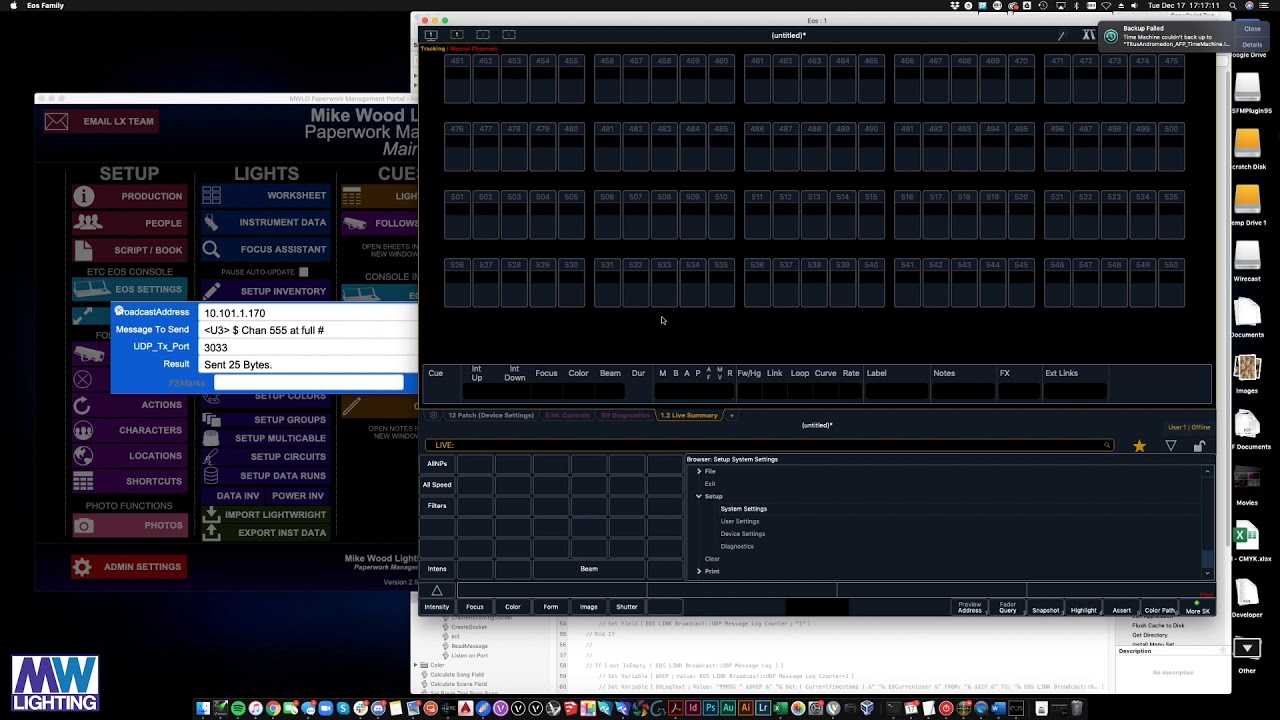This screenshot has height=720, width=1280.
Task: Open Instrument Data wrench icon
Action: coord(211,222)
